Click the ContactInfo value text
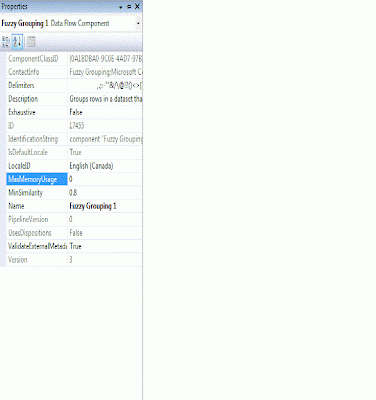Screen dimensions: 376x400 (106, 72)
